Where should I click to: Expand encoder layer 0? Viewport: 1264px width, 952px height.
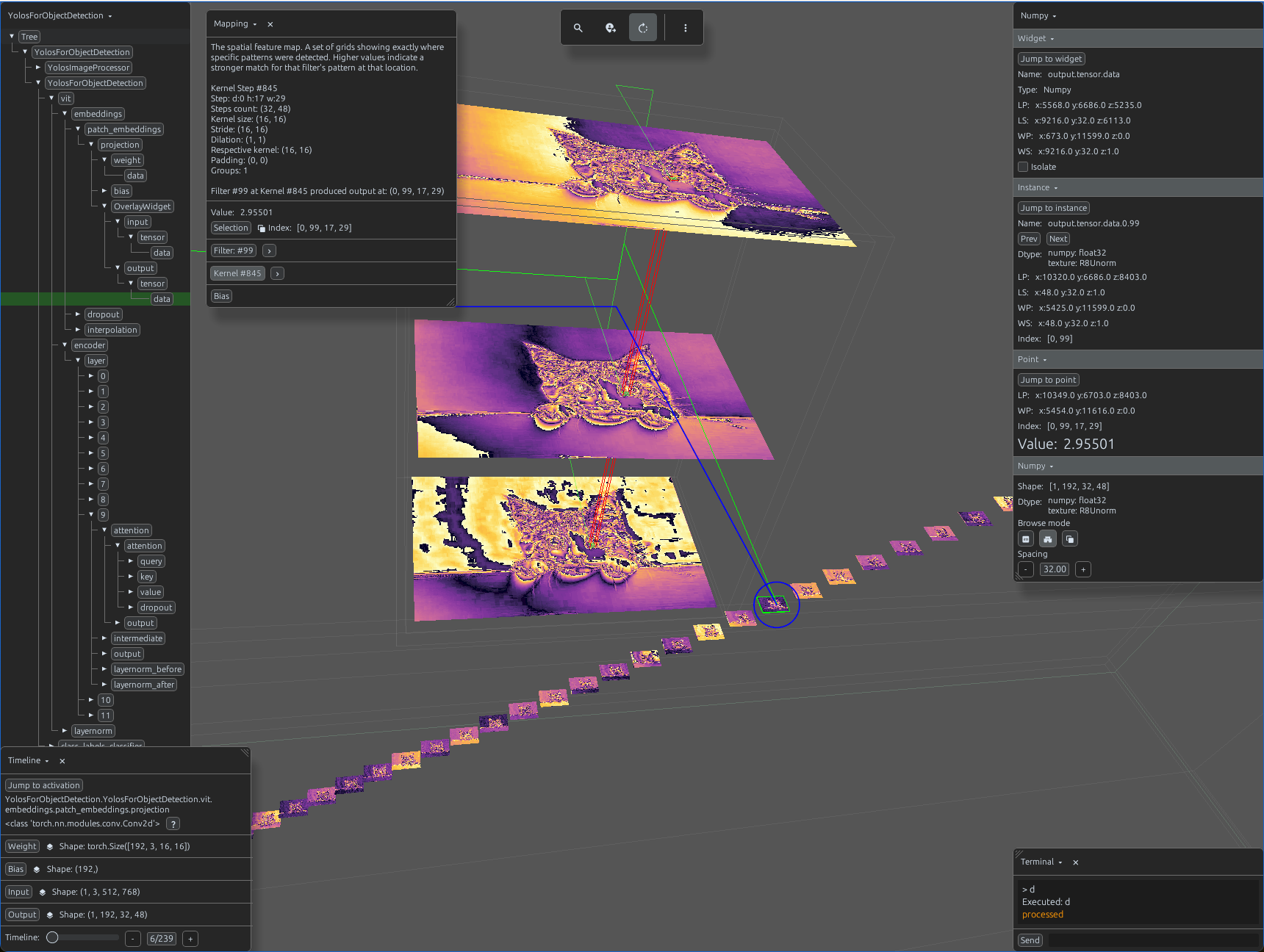pos(91,376)
